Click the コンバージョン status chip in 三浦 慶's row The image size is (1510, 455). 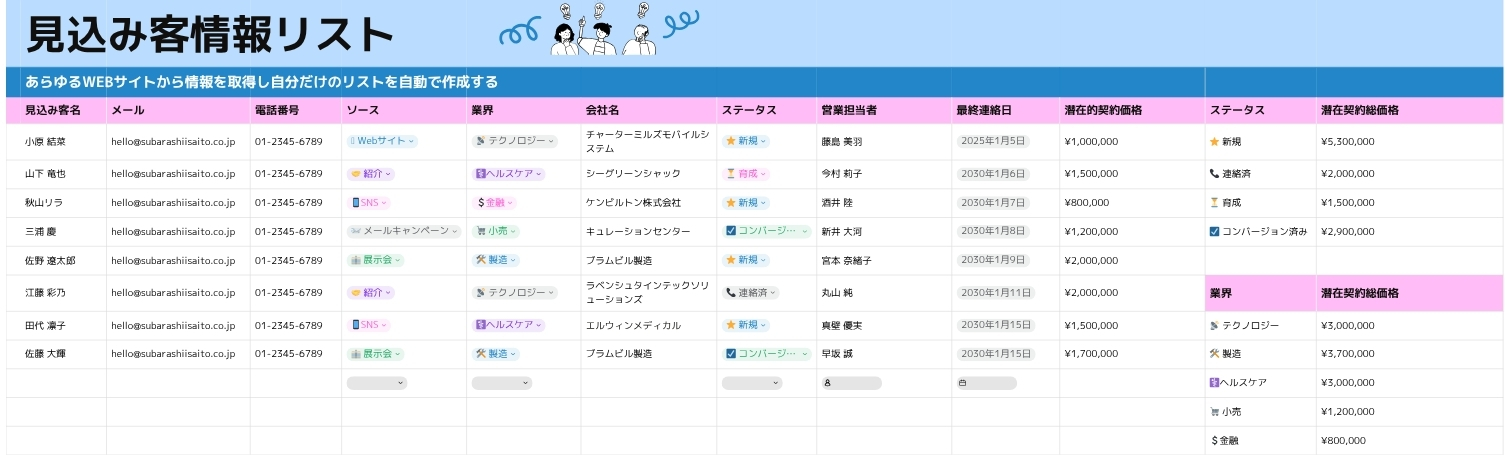[766, 231]
